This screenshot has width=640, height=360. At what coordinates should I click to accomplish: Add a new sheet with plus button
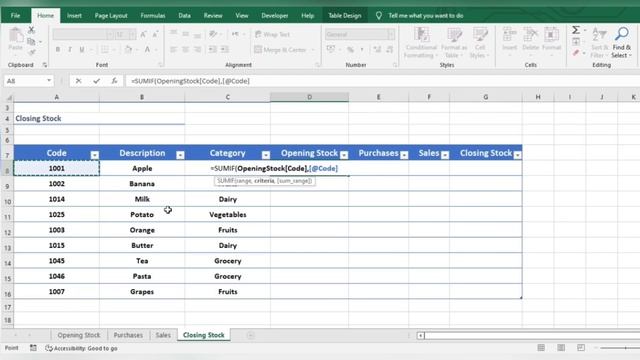pyautogui.click(x=251, y=335)
